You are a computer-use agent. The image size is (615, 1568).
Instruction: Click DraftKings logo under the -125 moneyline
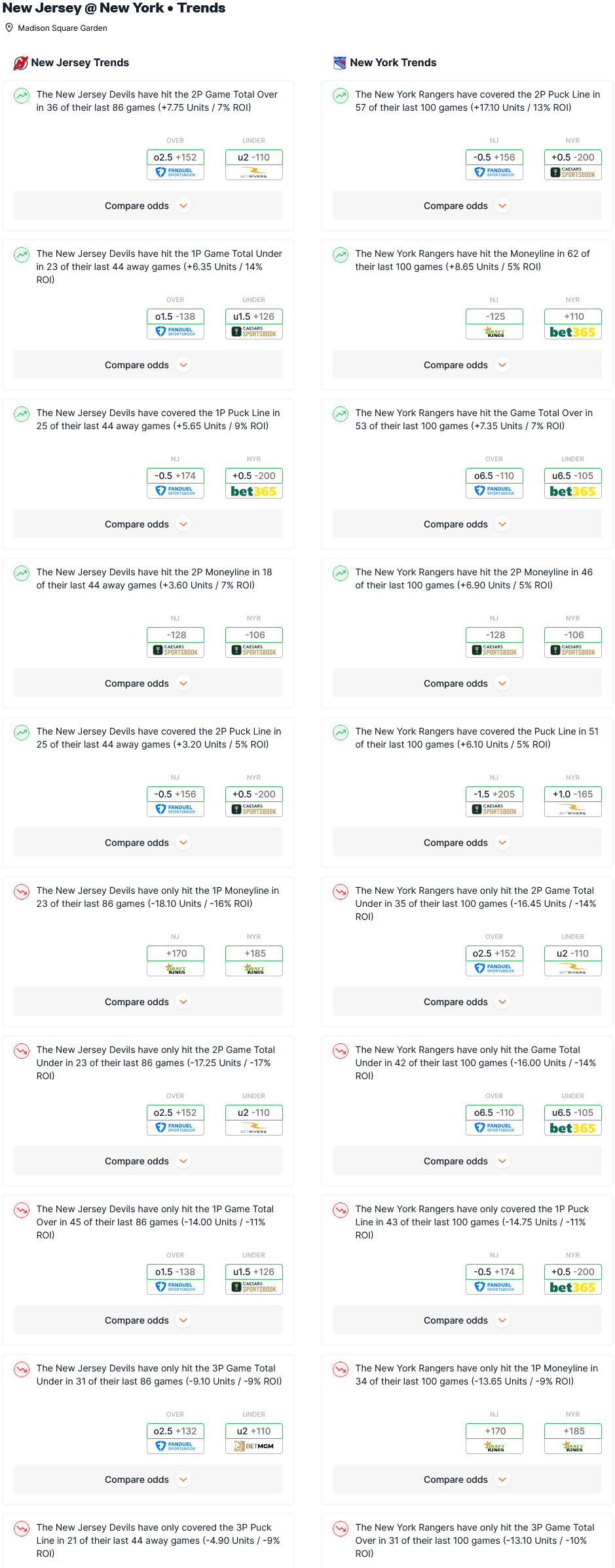[x=494, y=332]
